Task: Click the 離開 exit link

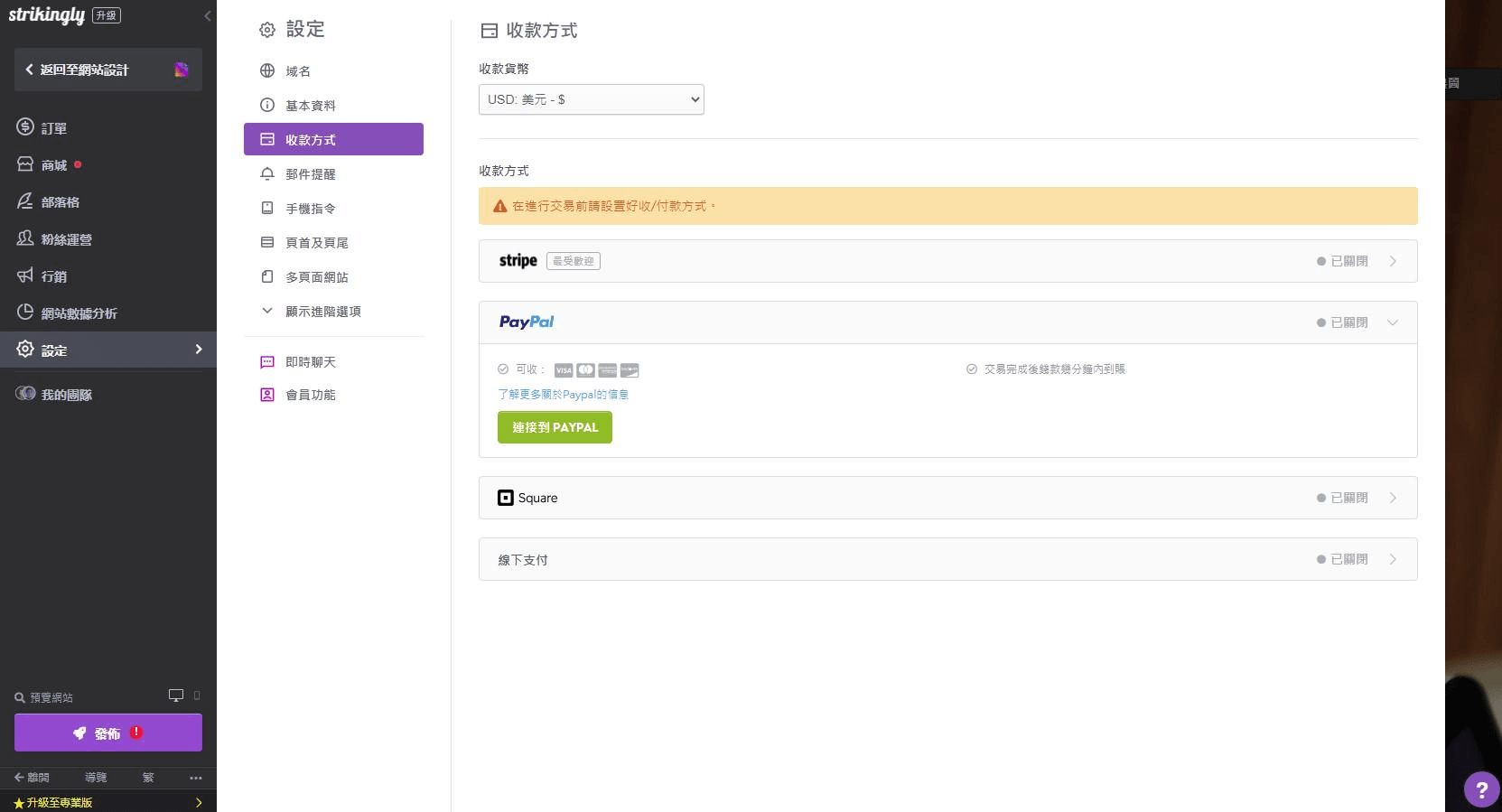Action: (32, 778)
